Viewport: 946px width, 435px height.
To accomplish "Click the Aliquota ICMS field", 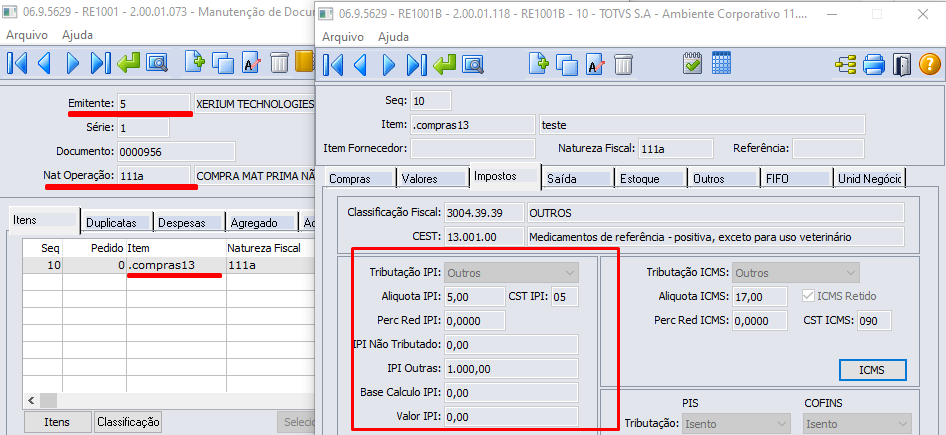I will (x=760, y=297).
